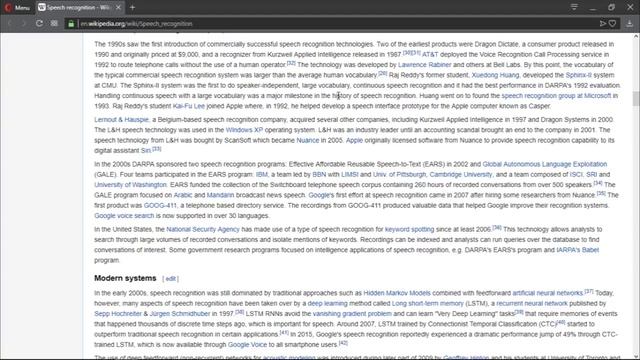Open the Siri link
Screen dimensions: 640x360
tap(146, 151)
